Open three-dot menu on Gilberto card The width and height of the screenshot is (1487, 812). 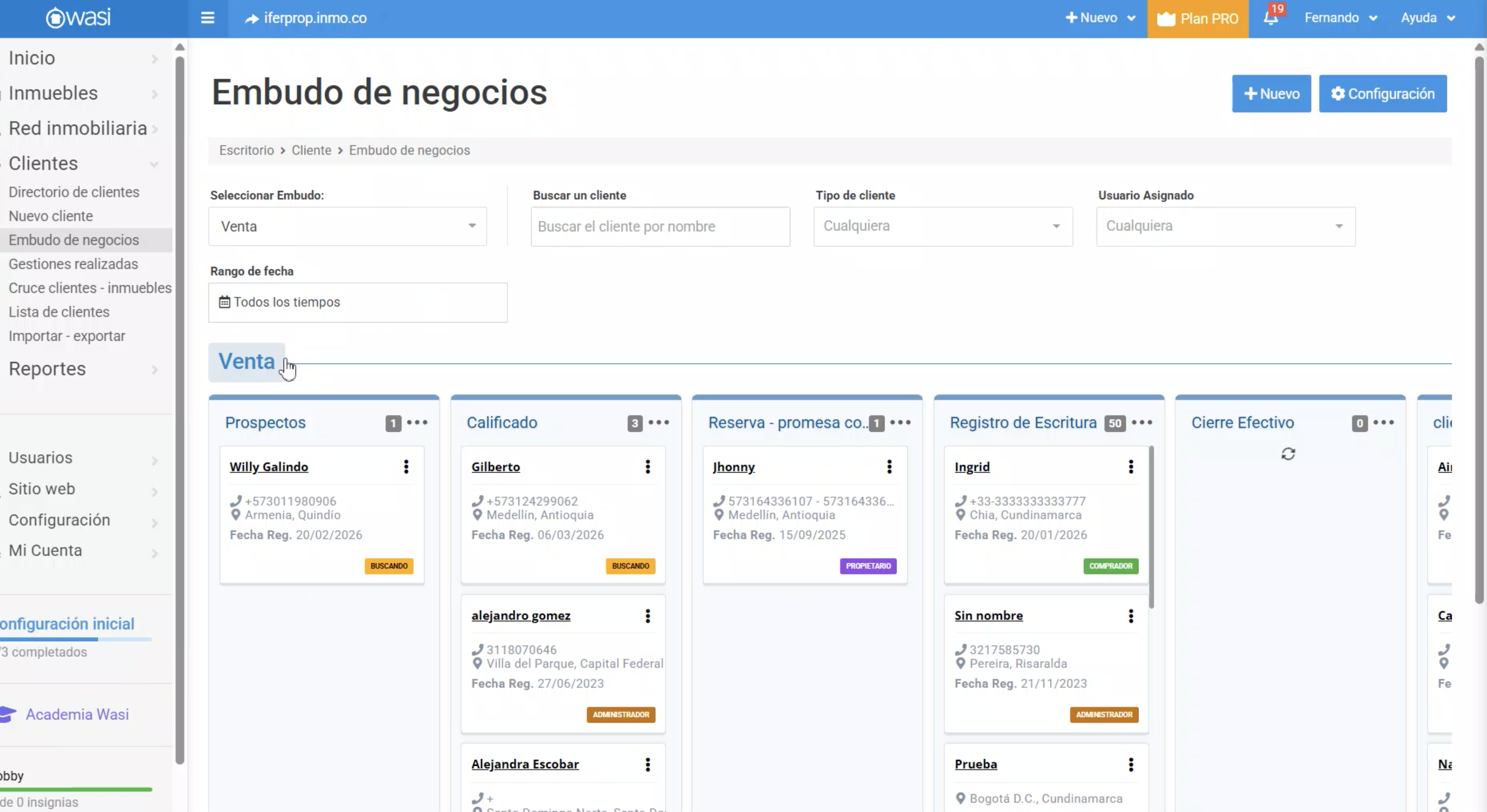pyautogui.click(x=648, y=466)
